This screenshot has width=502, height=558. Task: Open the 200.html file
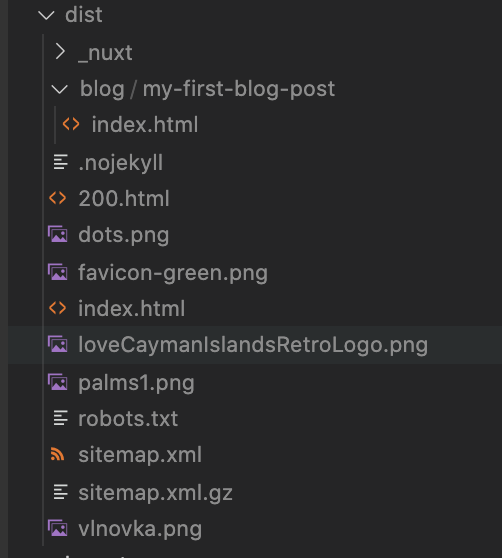(124, 199)
